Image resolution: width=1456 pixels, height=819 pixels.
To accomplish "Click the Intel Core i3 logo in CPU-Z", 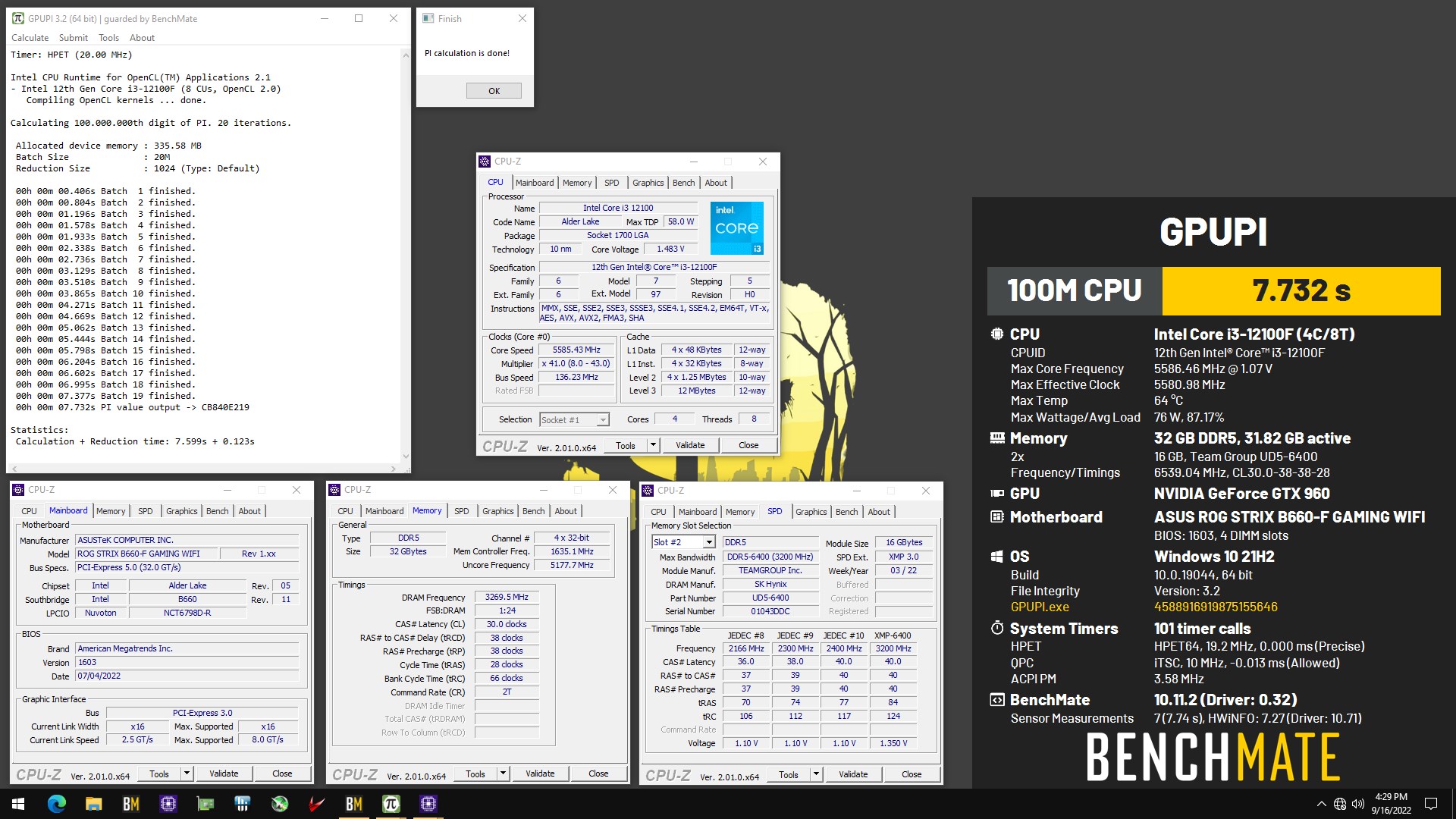I will pyautogui.click(x=736, y=227).
